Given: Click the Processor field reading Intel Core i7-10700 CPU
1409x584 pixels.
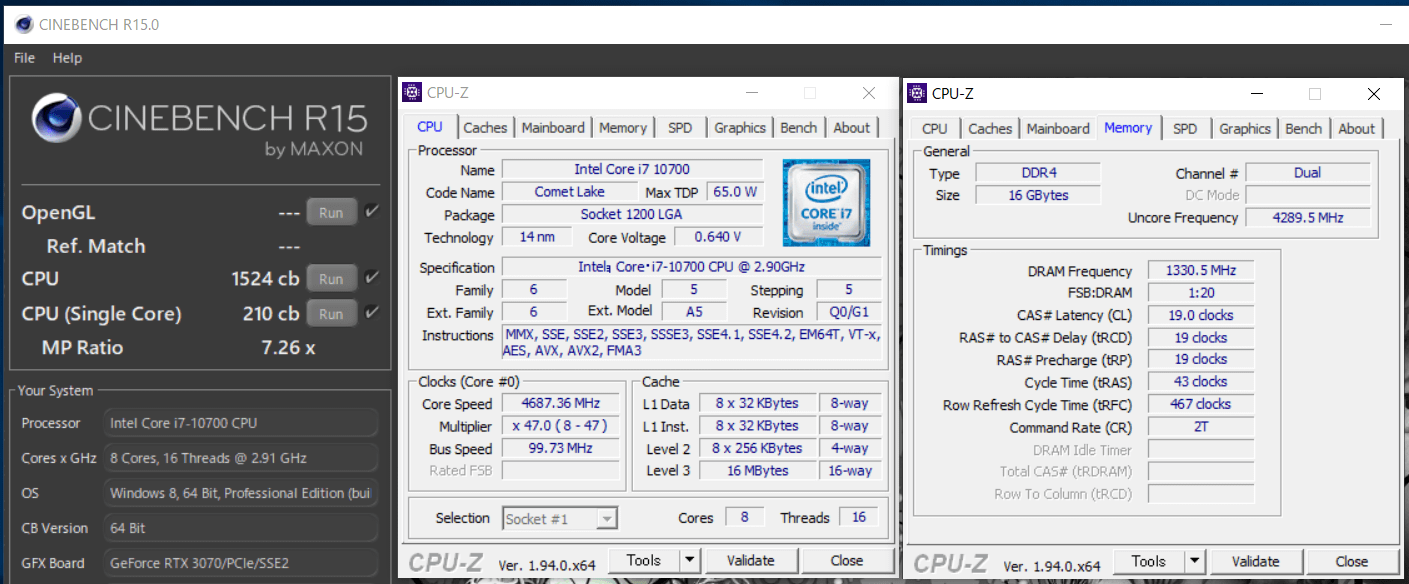Looking at the screenshot, I should (241, 423).
